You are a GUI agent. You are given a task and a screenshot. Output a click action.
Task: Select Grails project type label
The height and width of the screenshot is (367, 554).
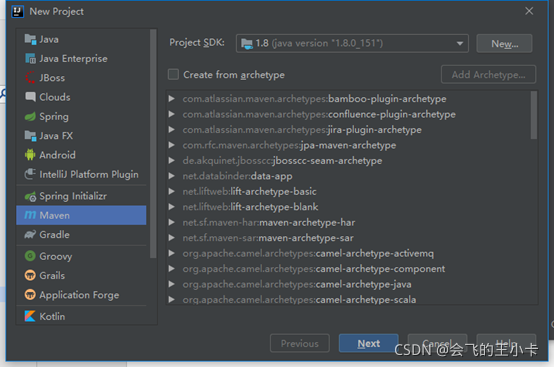52,276
